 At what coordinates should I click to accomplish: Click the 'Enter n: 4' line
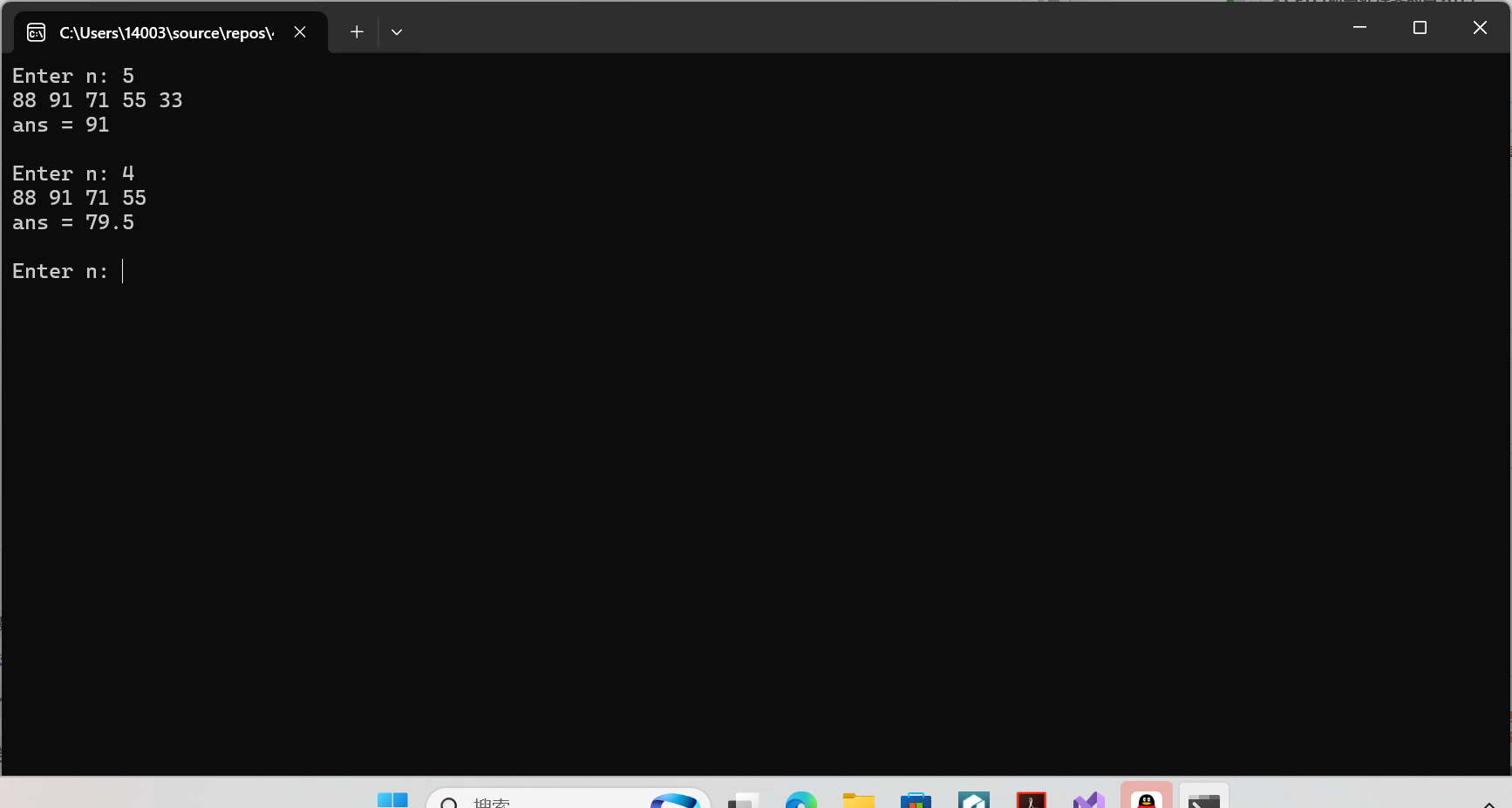pyautogui.click(x=73, y=174)
